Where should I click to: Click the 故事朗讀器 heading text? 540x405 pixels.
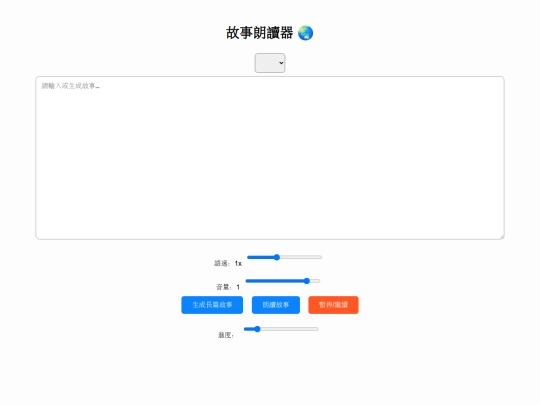(259, 33)
